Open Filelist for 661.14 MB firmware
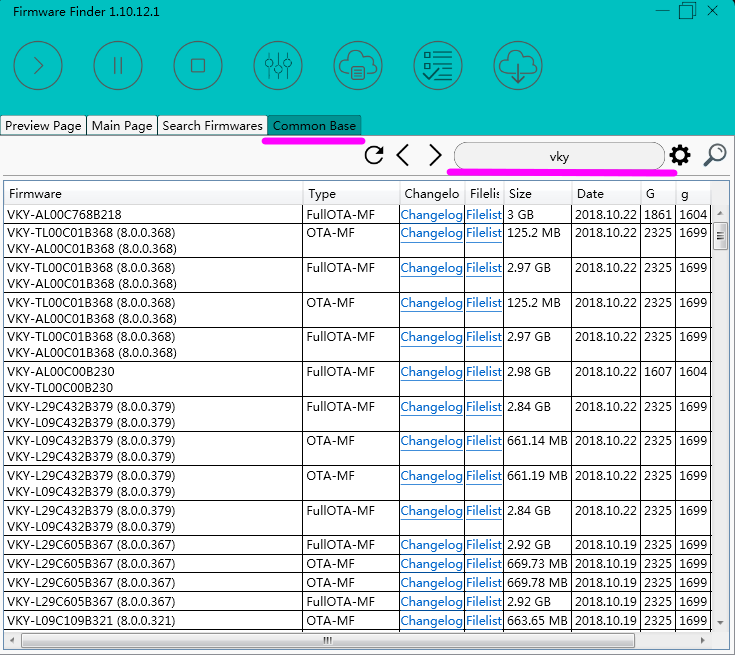The image size is (735, 655). coord(484,441)
